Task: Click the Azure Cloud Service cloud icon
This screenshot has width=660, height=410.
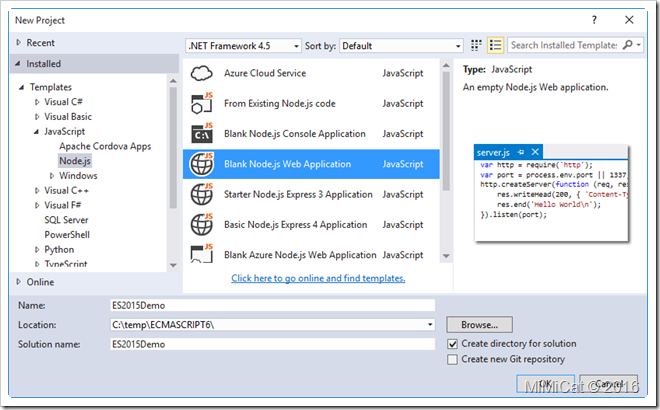Action: coord(201,73)
